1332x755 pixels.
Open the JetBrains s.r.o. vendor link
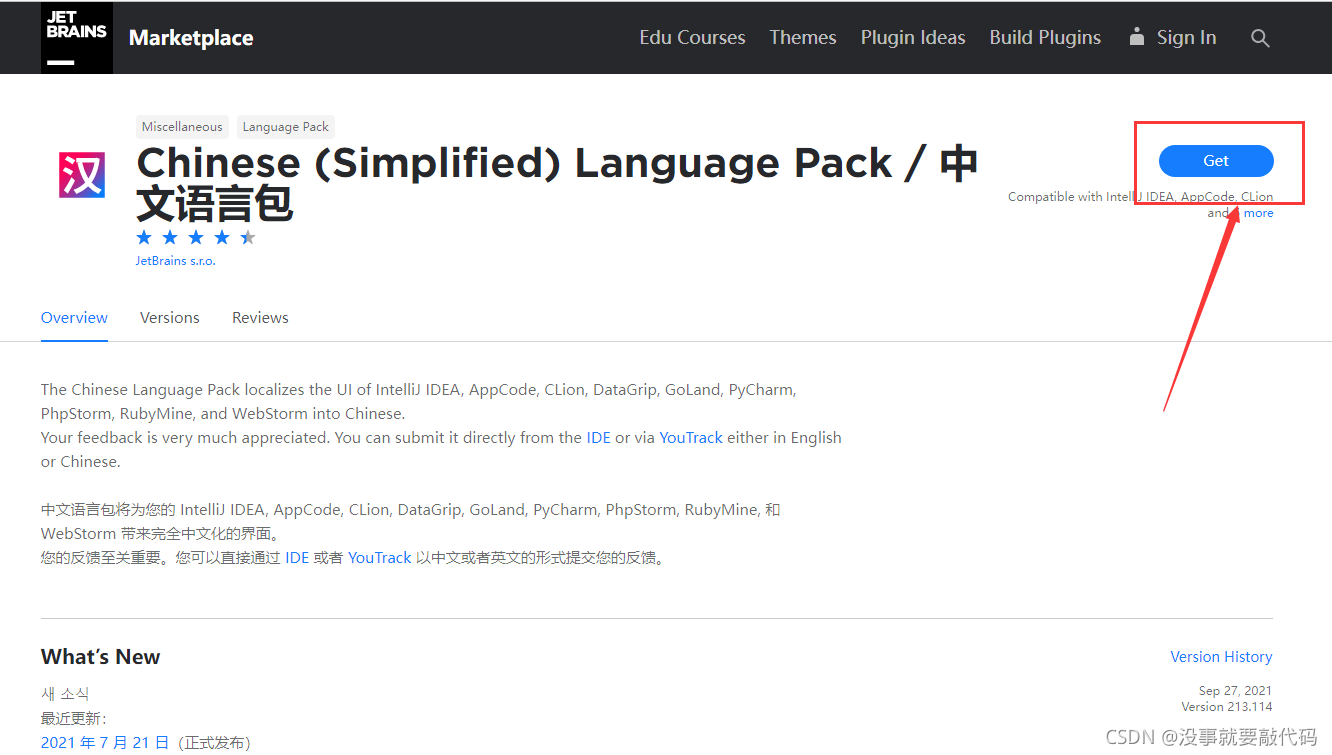[x=176, y=261]
